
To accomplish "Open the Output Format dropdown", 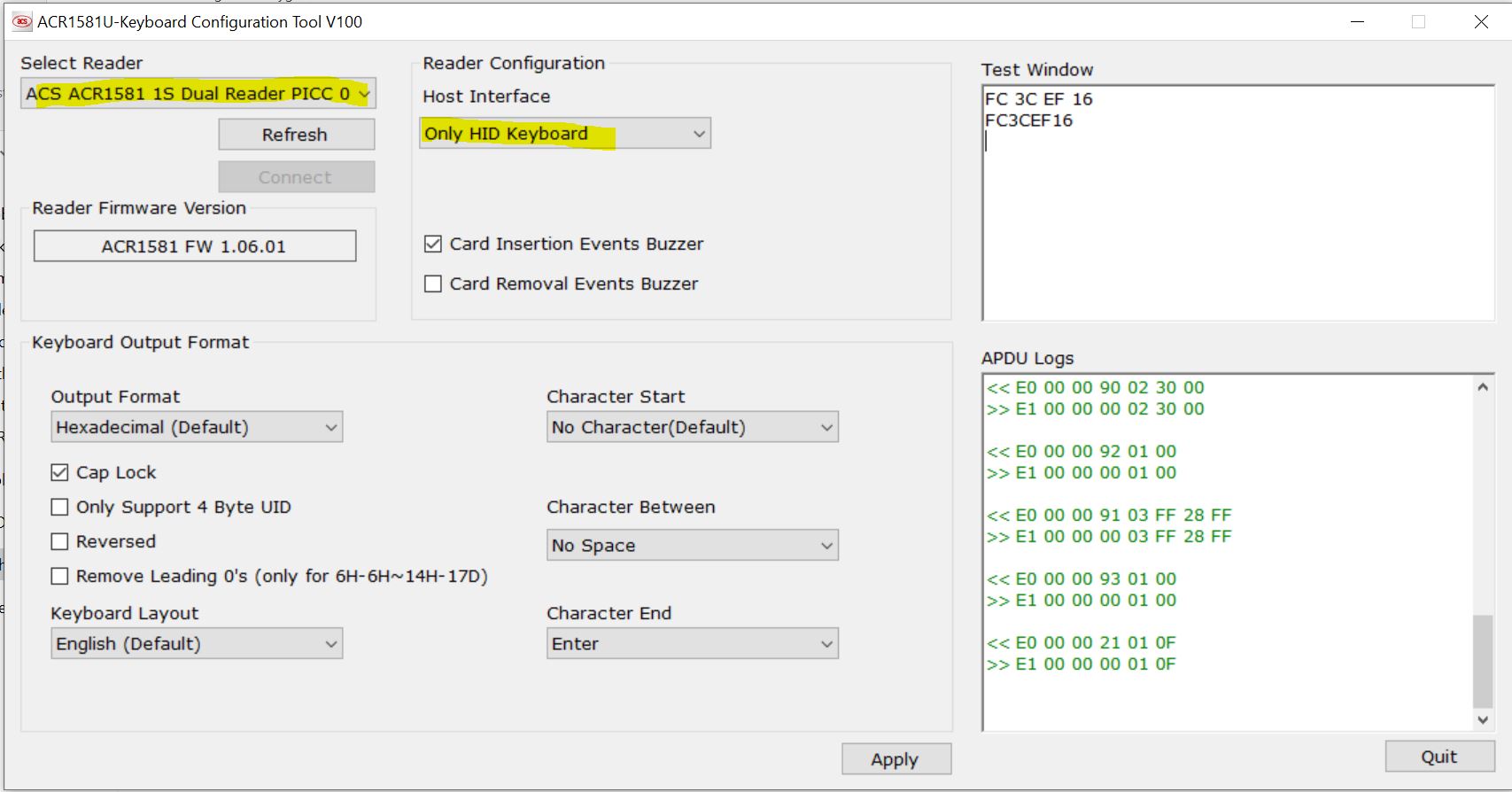I will (197, 427).
